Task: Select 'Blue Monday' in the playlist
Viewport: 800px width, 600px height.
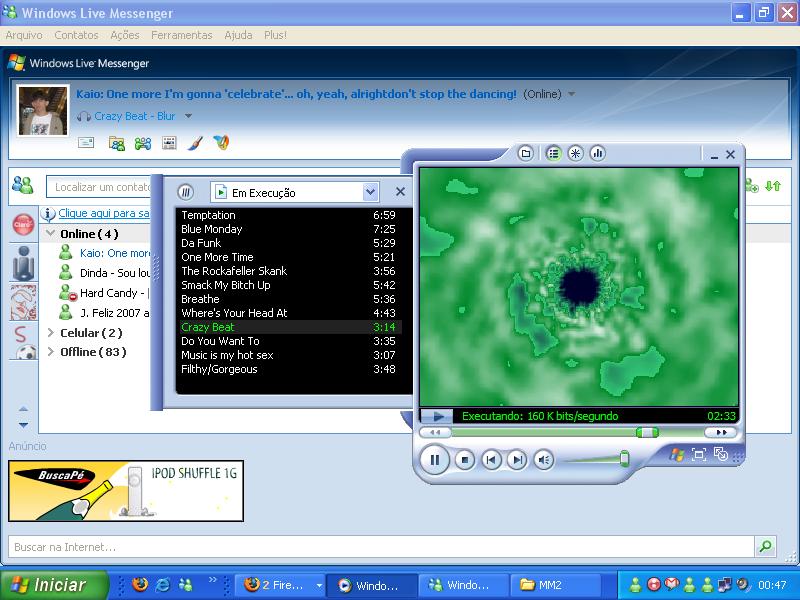Action: point(289,229)
